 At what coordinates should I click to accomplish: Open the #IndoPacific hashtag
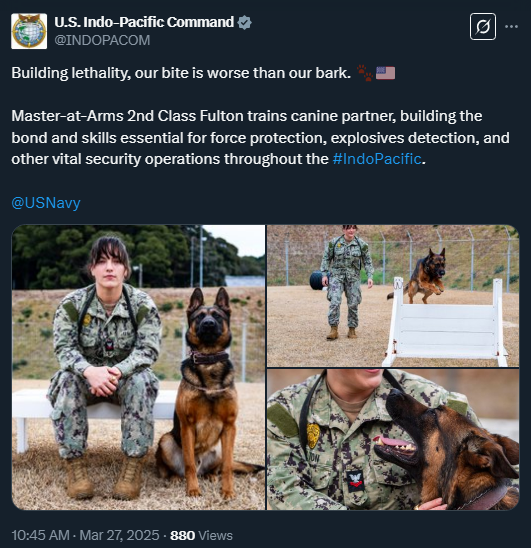click(x=377, y=159)
